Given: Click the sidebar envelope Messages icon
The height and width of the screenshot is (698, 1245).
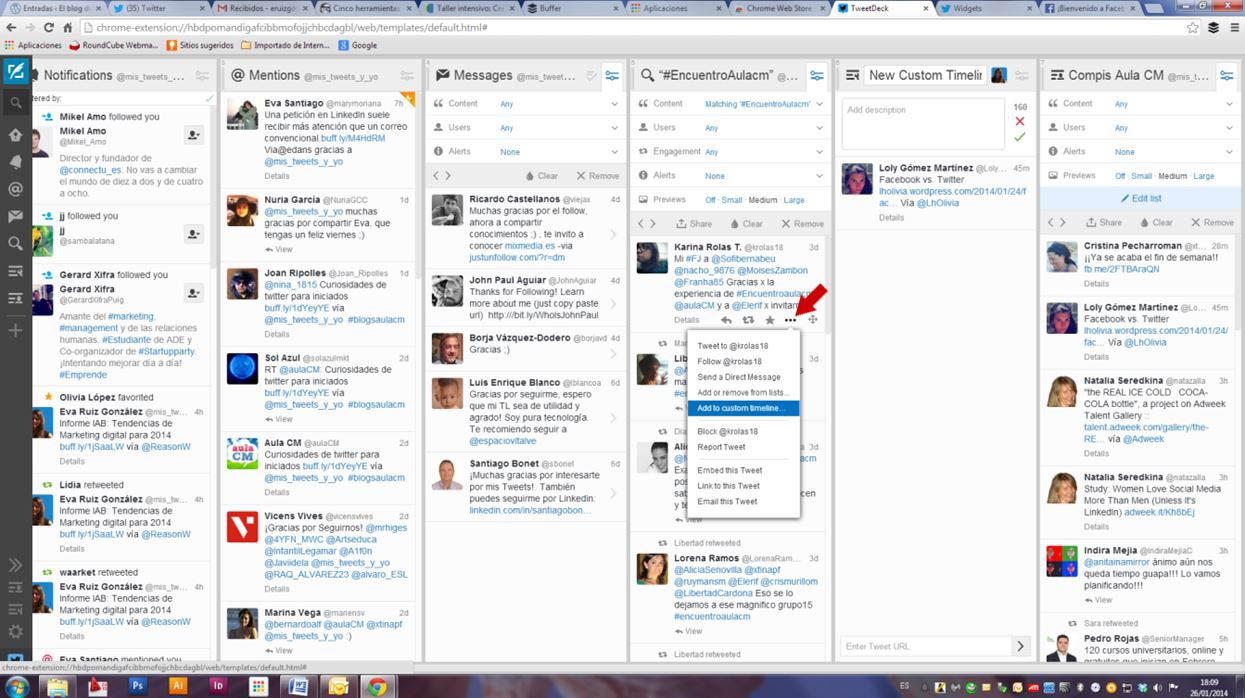Looking at the screenshot, I should click(15, 216).
